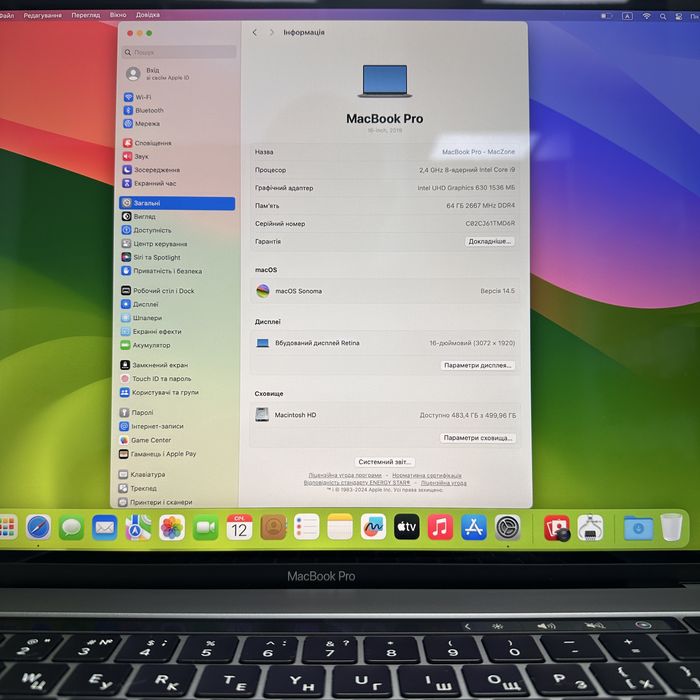700x700 pixels.
Task: Open Ліцензійна угода програми link
Action: 345,475
